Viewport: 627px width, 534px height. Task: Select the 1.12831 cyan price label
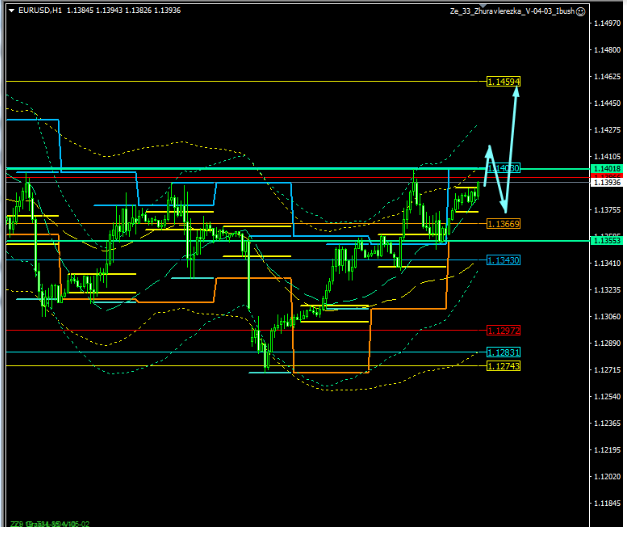tap(503, 353)
